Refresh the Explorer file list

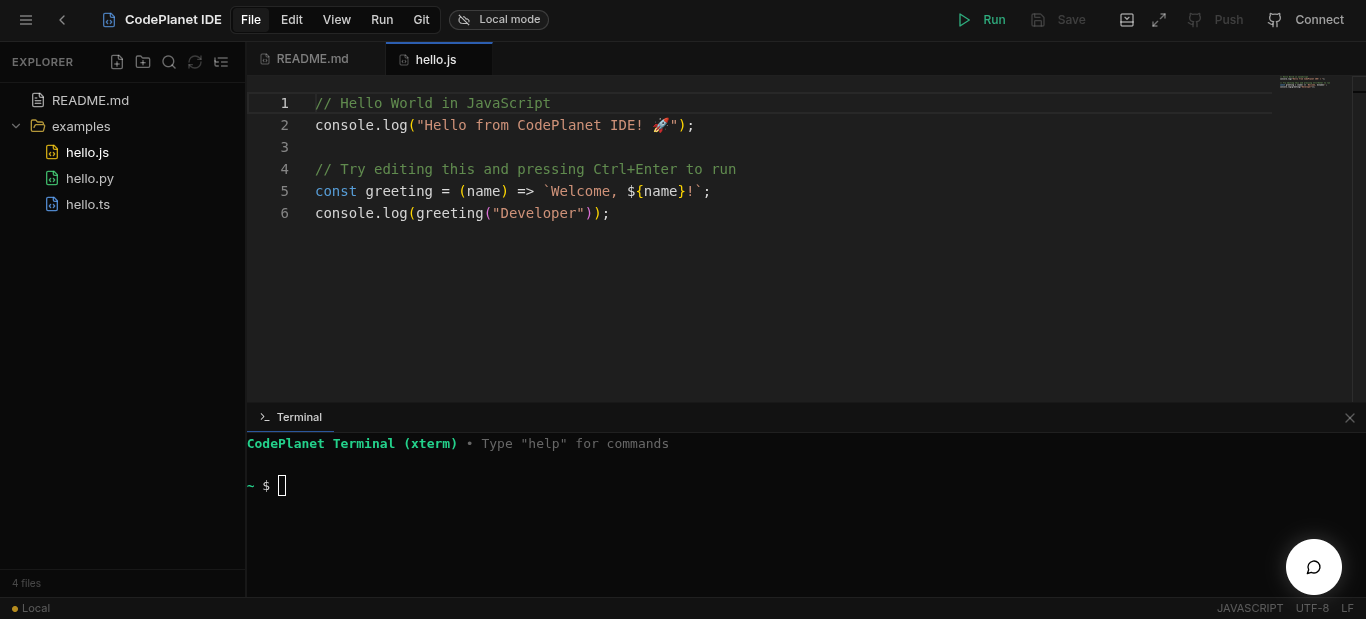tap(195, 62)
